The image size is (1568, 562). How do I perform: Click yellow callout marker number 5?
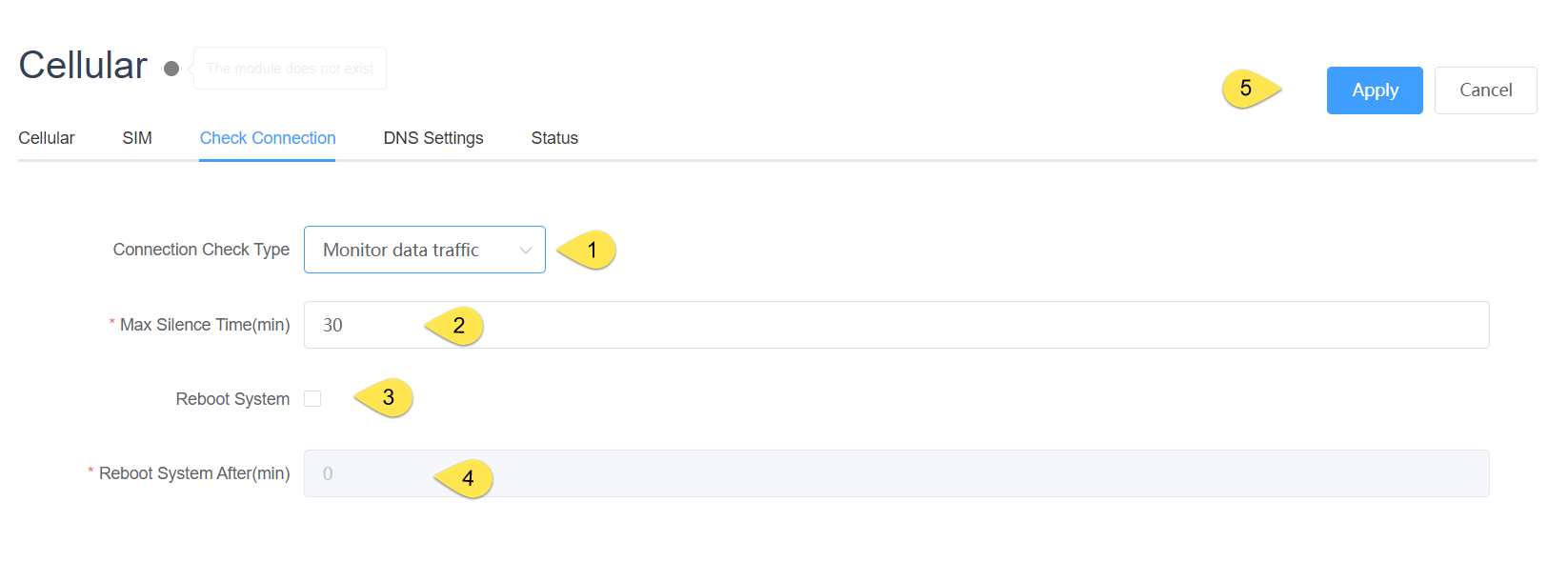pyautogui.click(x=1248, y=89)
